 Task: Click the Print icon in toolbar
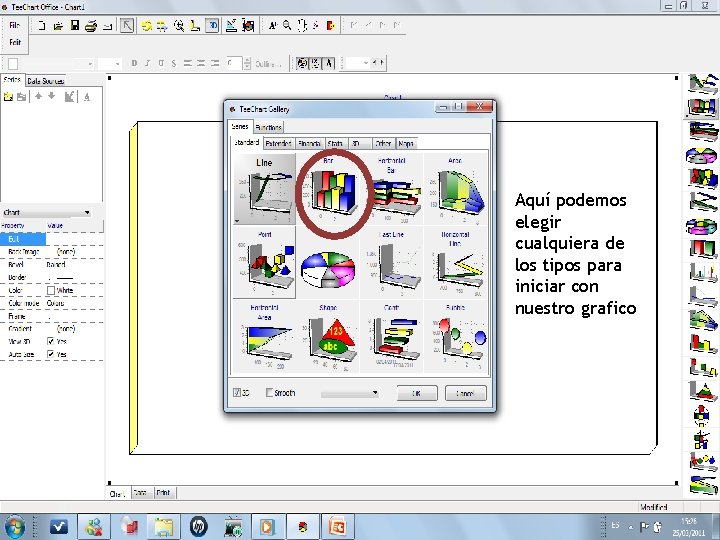(x=91, y=26)
